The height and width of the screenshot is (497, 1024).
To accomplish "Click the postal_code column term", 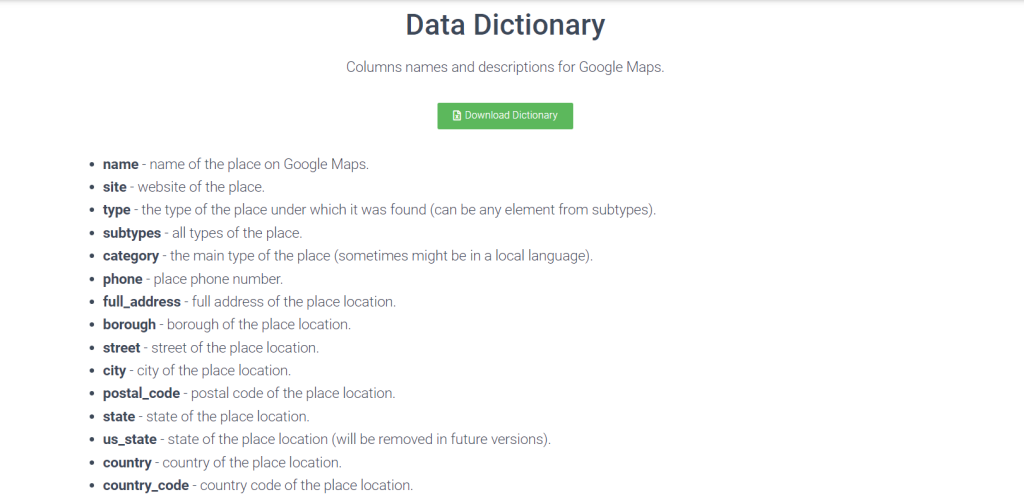I will click(141, 393).
